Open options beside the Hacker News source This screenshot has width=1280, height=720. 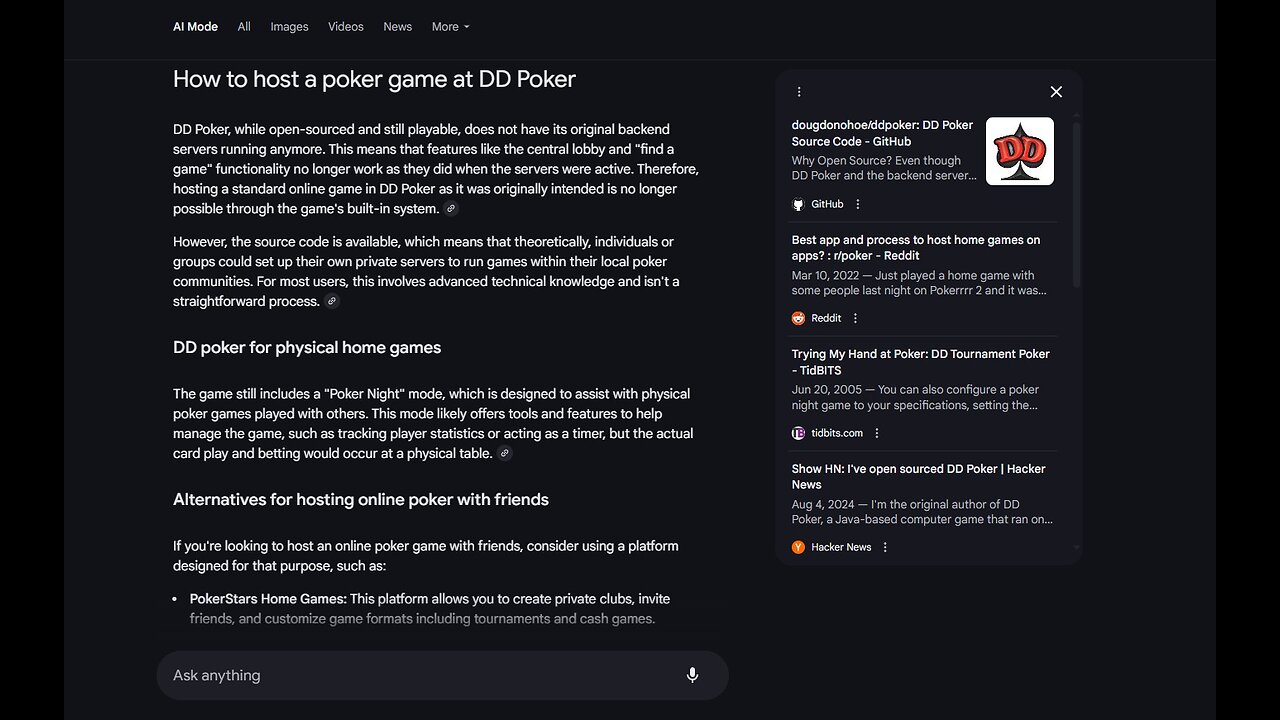[x=885, y=547]
